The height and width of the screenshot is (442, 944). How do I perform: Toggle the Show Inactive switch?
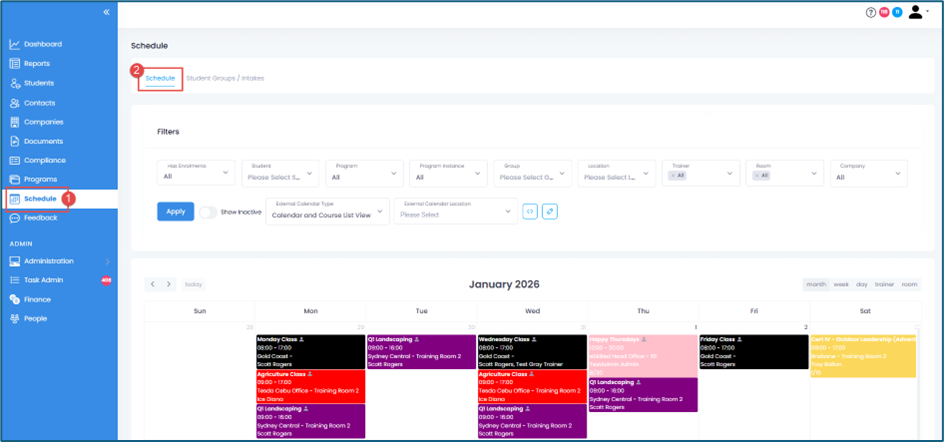207,212
